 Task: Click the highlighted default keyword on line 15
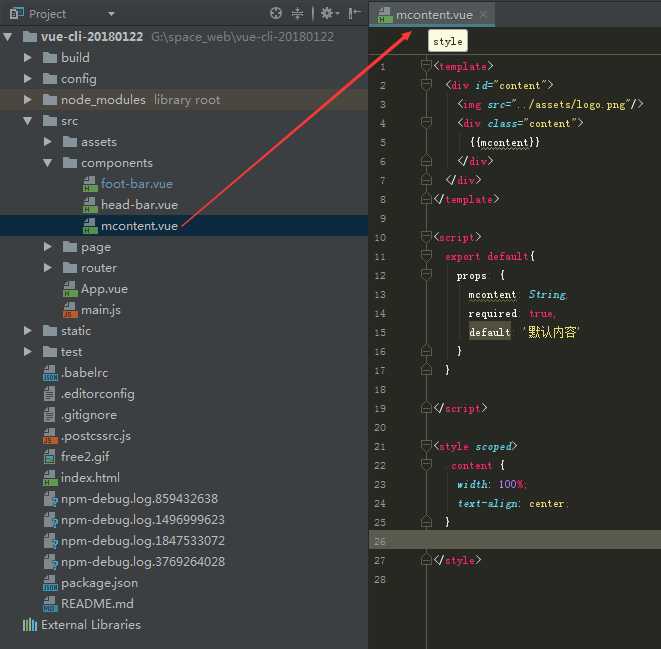click(x=489, y=333)
